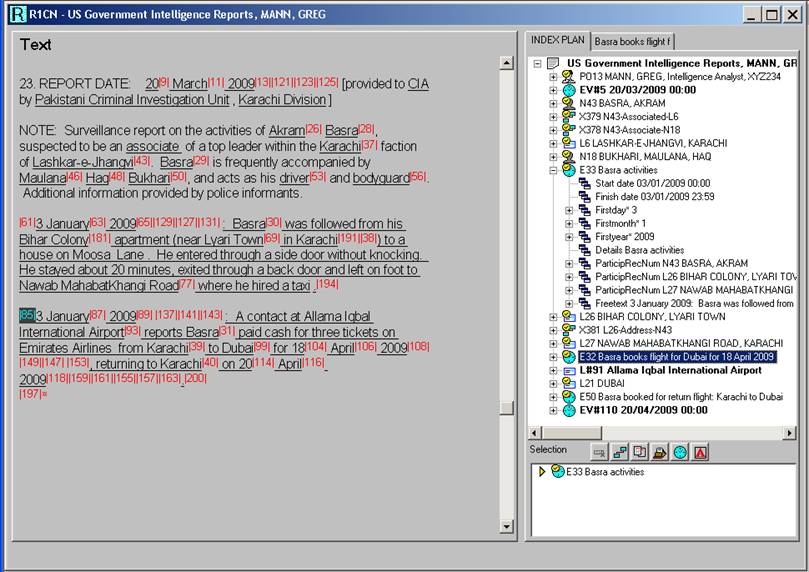Click the location icon of L6 LASHKAR-E-JHANGVI, KARACHI
This screenshot has height=572, width=809.
point(569,143)
